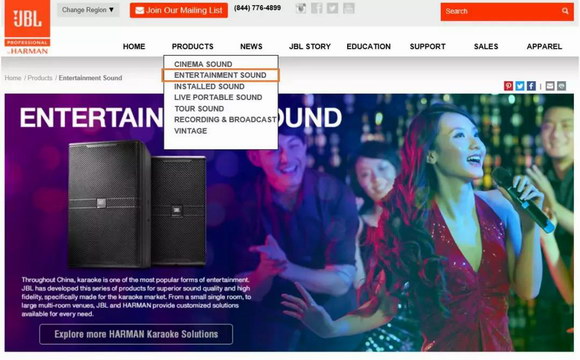Viewport: 580px width, 360px height.
Task: Click inside the orange Search field
Action: coord(499,11)
